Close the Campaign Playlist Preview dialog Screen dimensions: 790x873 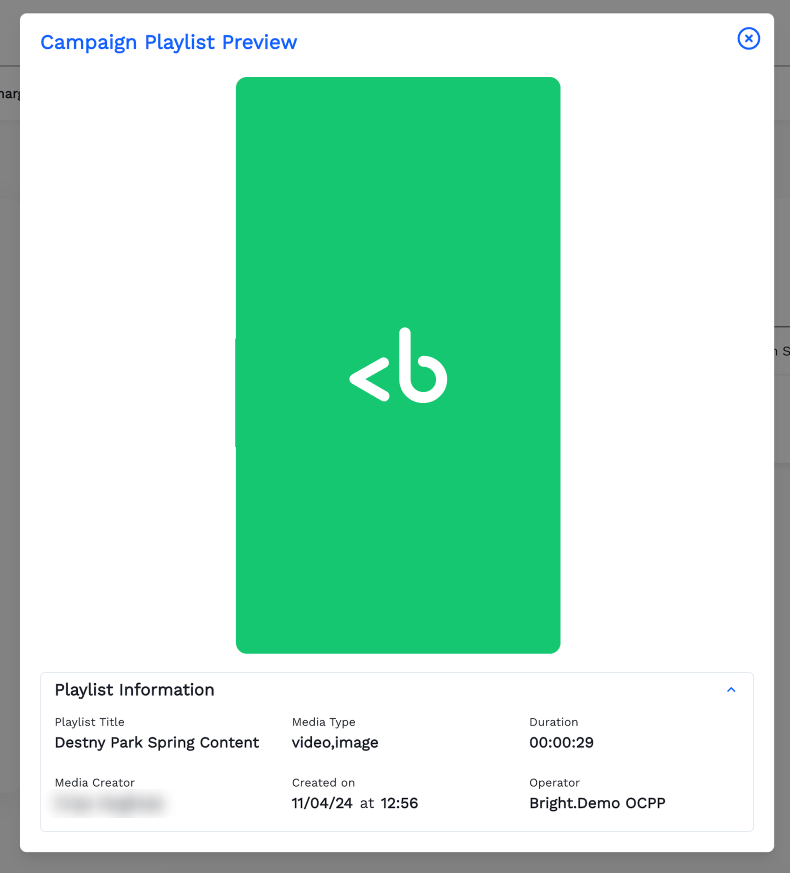(x=748, y=38)
